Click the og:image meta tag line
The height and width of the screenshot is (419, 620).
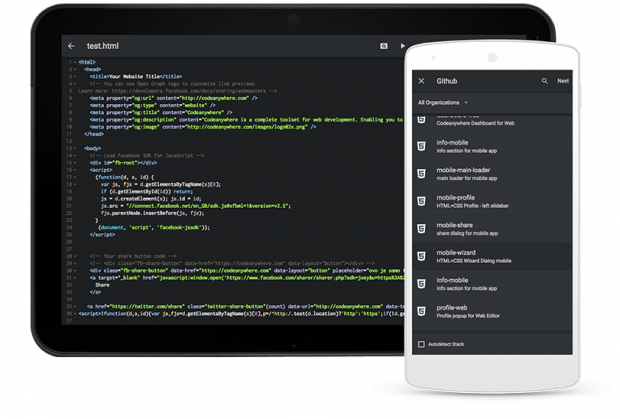point(202,127)
